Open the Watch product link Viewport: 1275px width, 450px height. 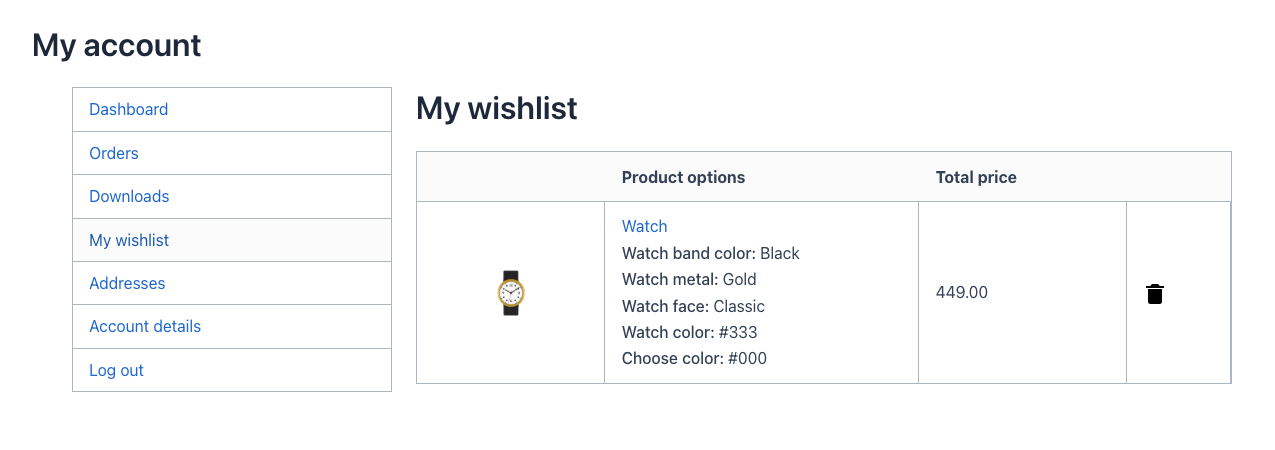[x=644, y=227]
